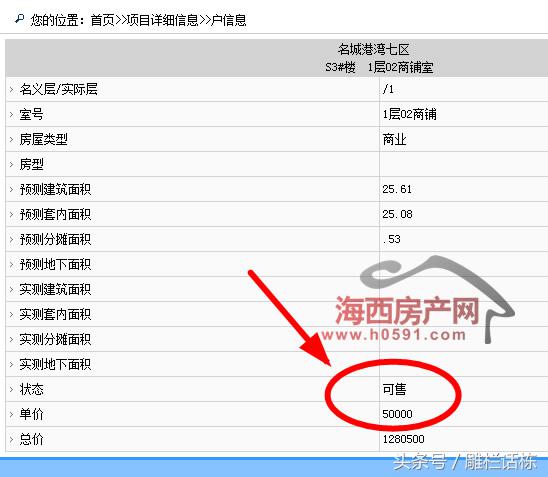Select the 状态 row label
Image resolution: width=548 pixels, height=477 pixels.
31,389
